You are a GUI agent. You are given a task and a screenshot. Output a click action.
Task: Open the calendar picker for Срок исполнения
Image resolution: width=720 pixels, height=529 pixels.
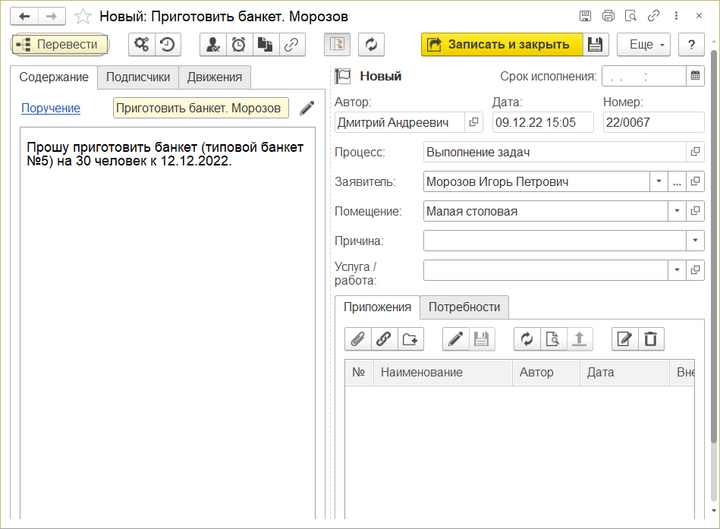click(x=695, y=76)
